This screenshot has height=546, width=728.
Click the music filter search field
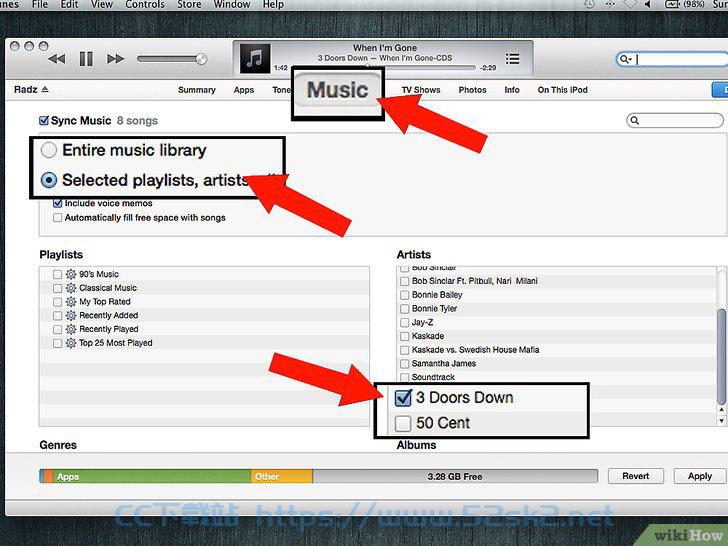tap(675, 121)
